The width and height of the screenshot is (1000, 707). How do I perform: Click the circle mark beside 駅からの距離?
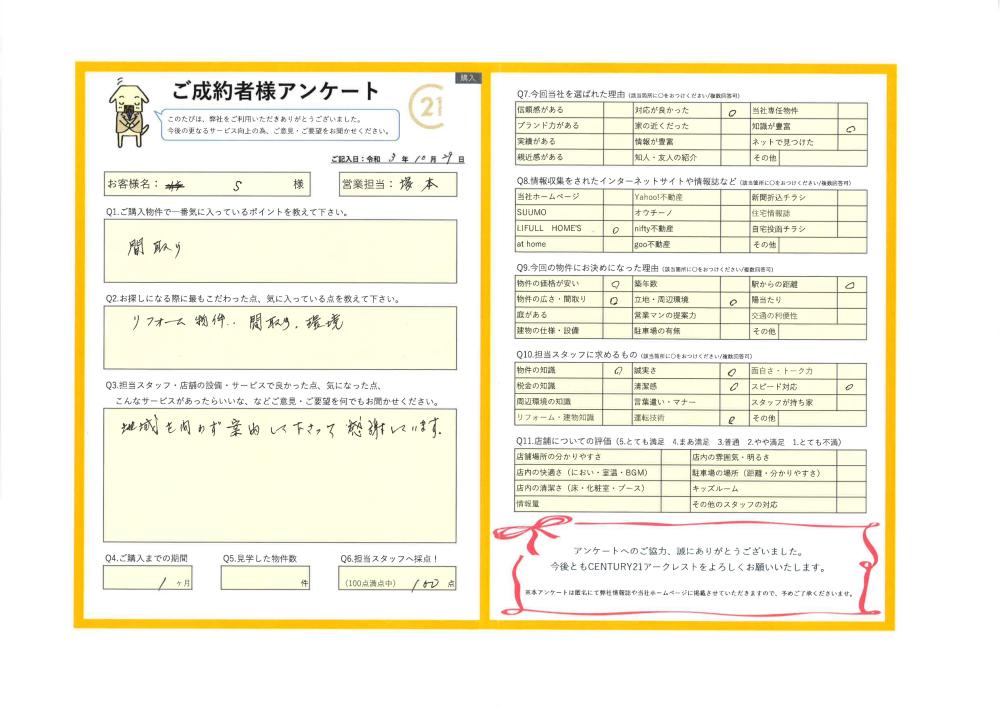(850, 285)
